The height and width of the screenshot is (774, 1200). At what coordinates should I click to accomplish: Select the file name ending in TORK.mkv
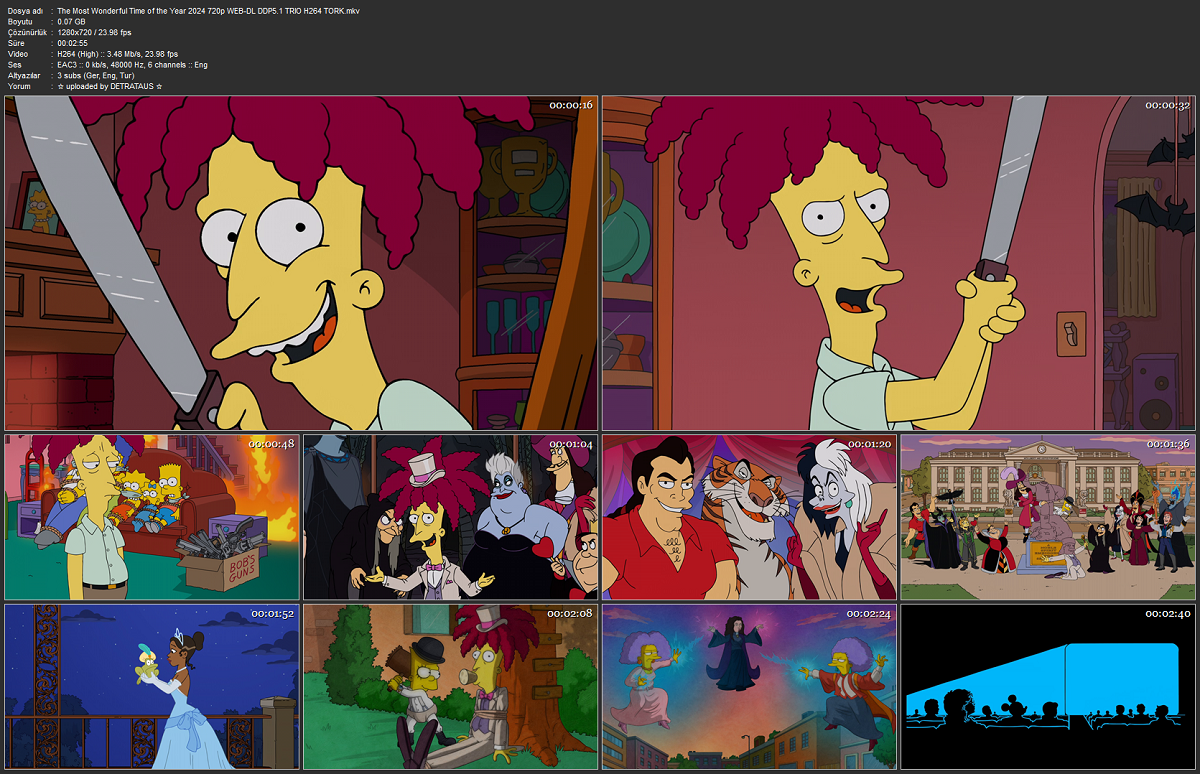pyautogui.click(x=209, y=11)
